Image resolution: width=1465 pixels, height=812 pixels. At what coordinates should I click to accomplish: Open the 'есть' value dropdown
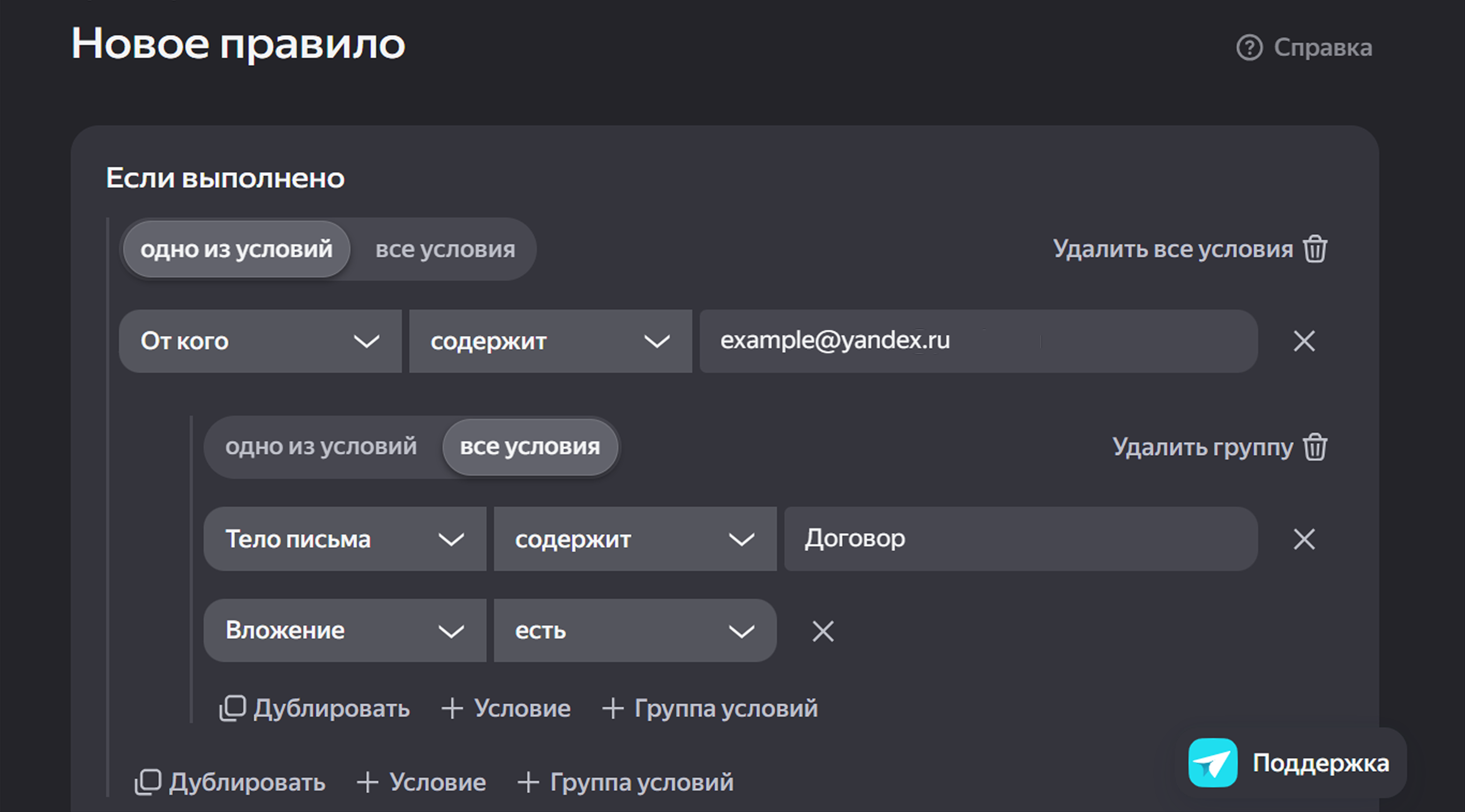[x=636, y=630]
